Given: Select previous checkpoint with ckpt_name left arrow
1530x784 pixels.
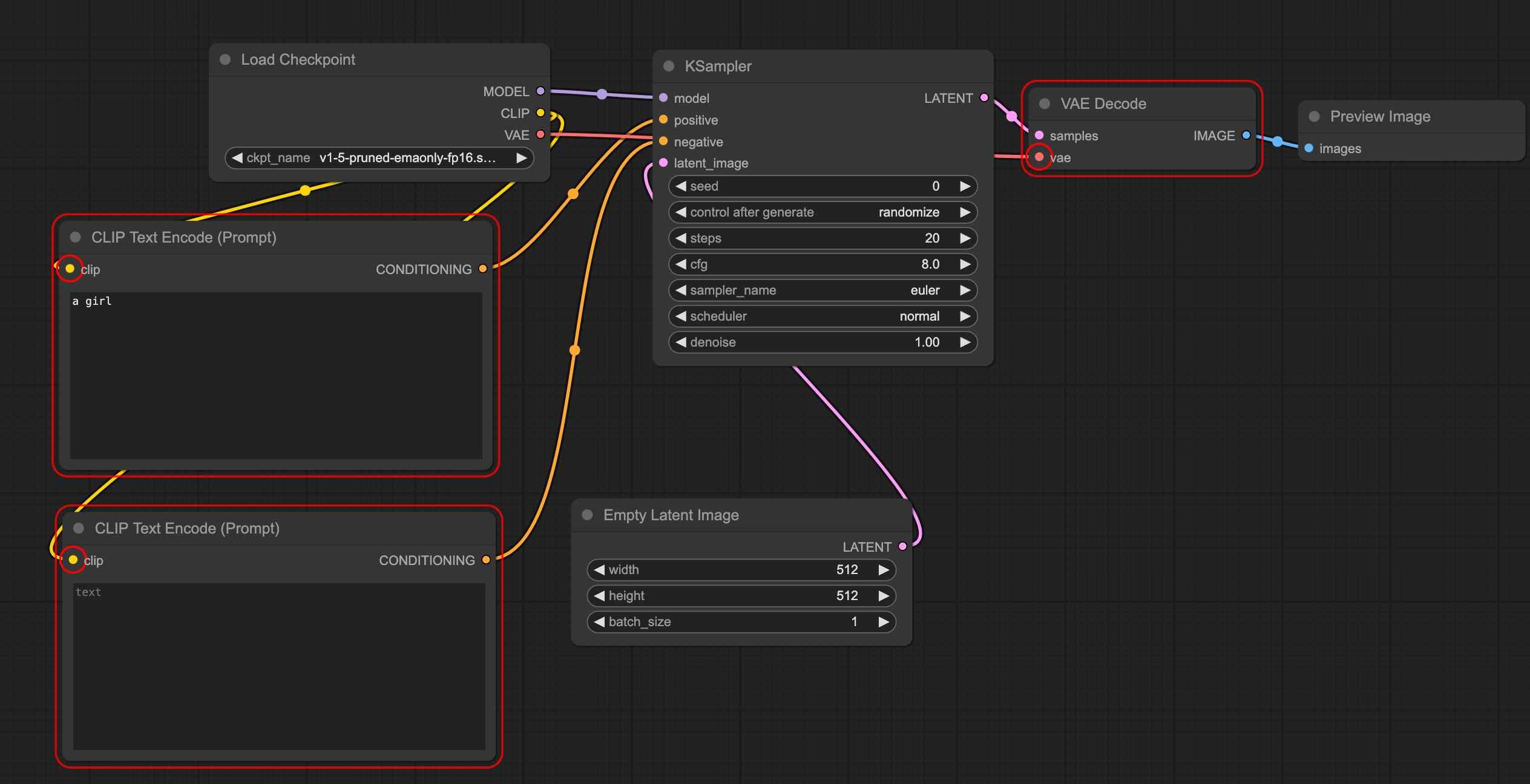Looking at the screenshot, I should click(237, 158).
